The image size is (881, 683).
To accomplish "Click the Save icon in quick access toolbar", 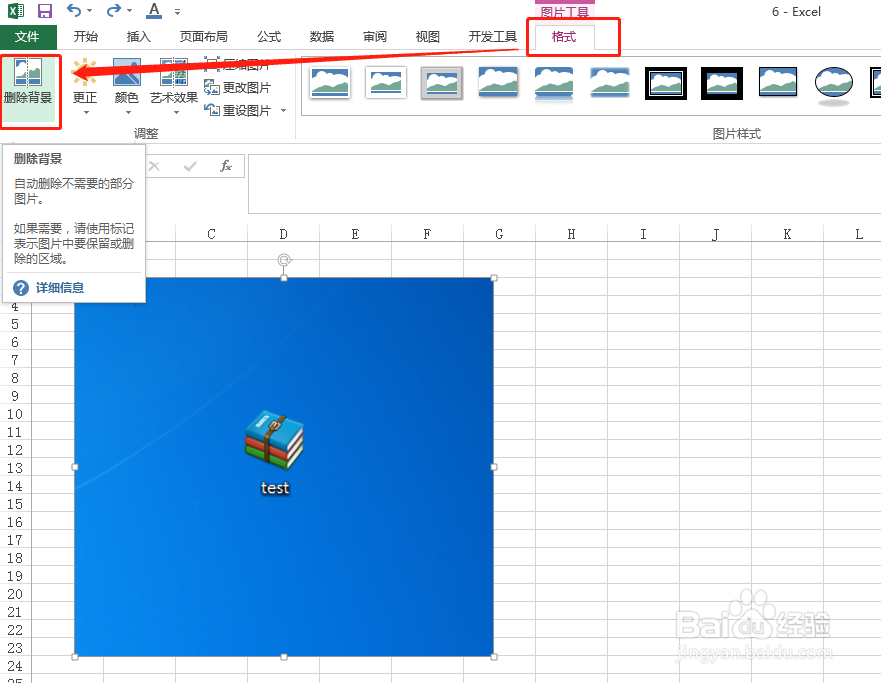I will click(44, 11).
